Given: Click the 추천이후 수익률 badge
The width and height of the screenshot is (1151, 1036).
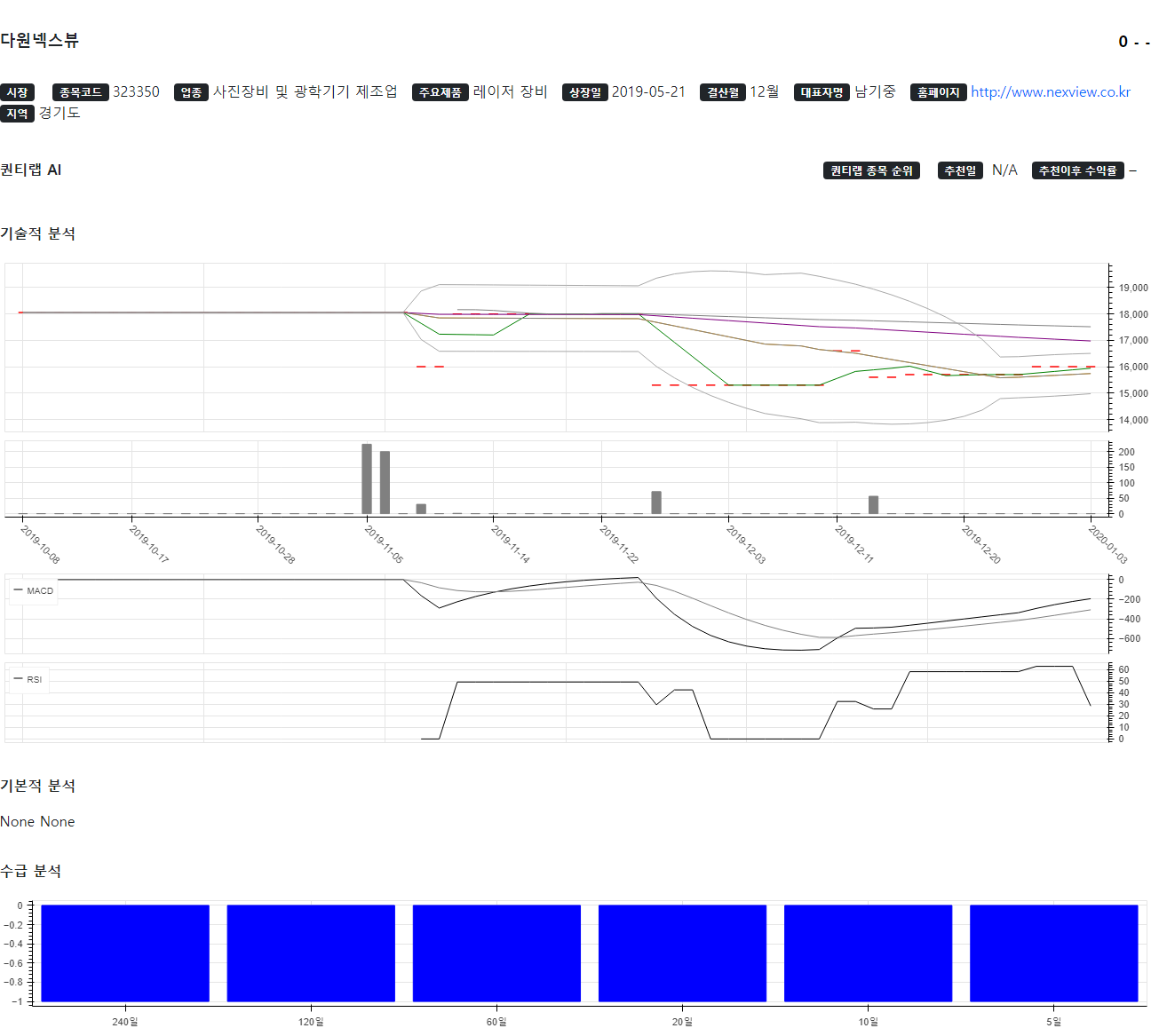Looking at the screenshot, I should (1078, 170).
